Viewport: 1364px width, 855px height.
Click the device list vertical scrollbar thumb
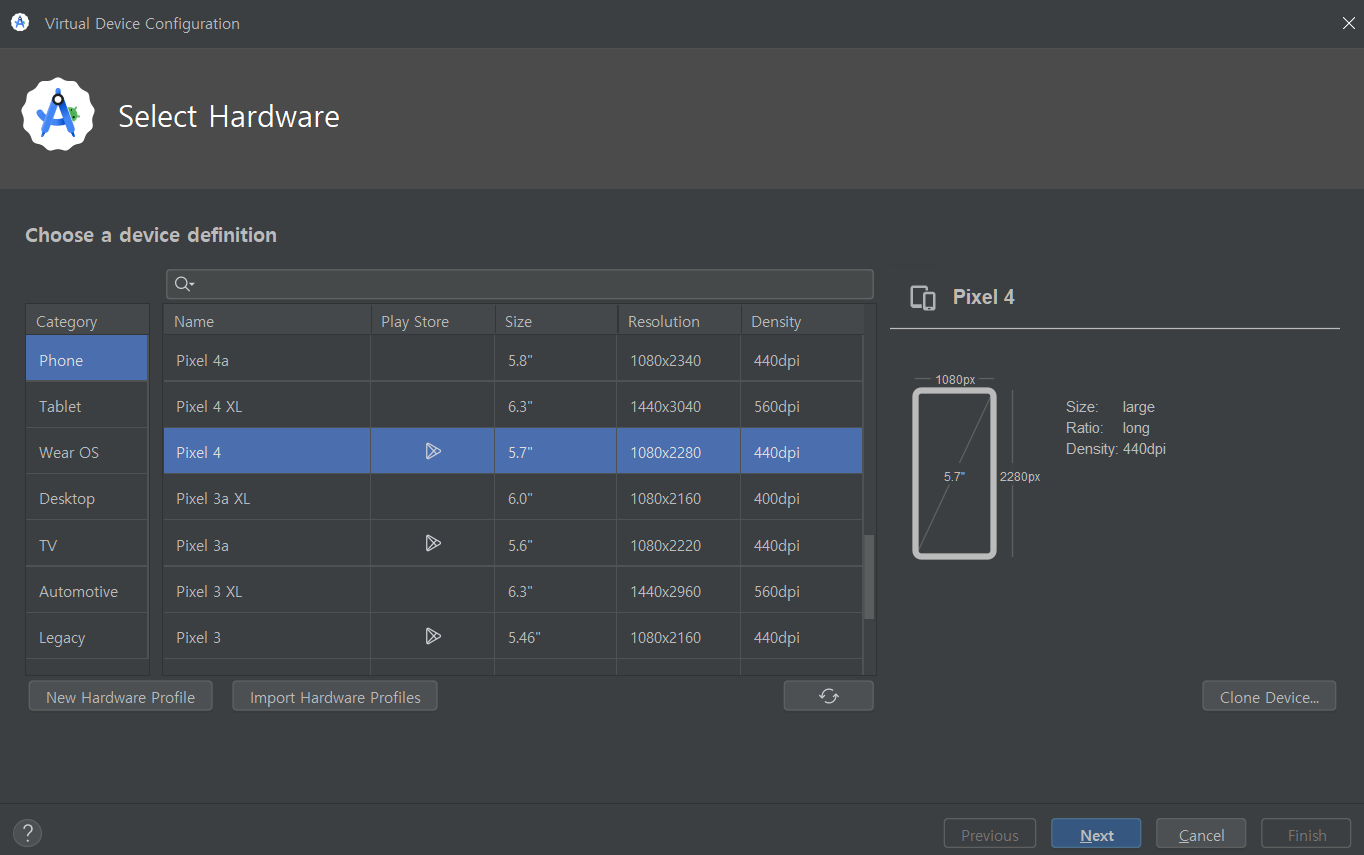point(869,576)
